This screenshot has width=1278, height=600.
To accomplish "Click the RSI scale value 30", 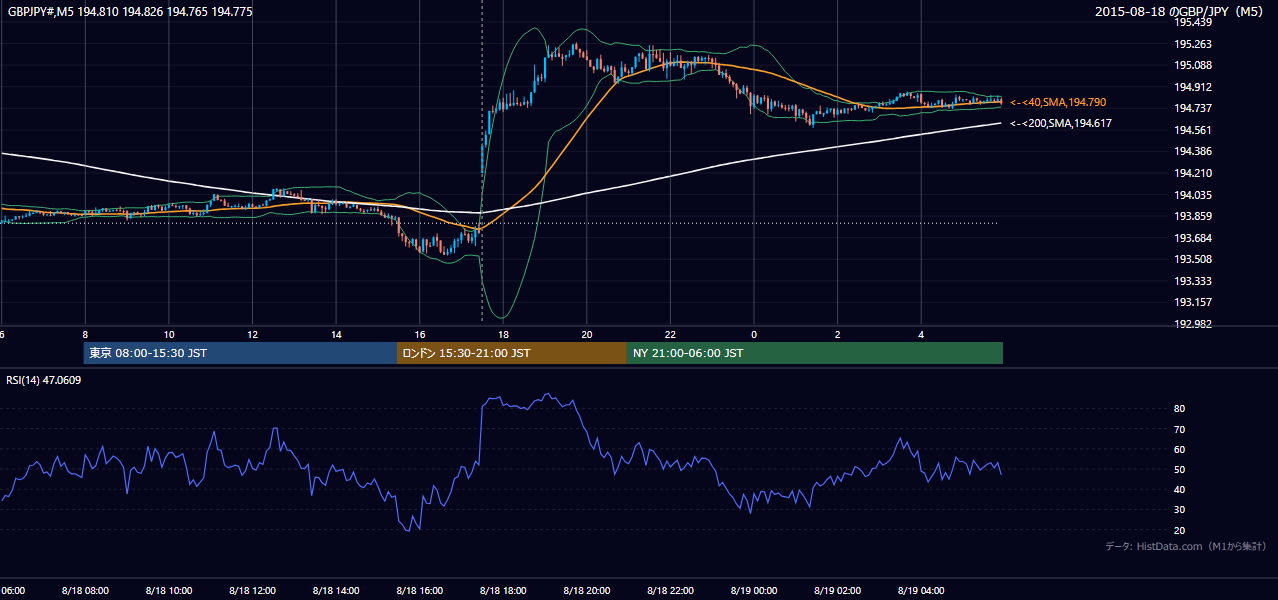I will pos(1180,510).
